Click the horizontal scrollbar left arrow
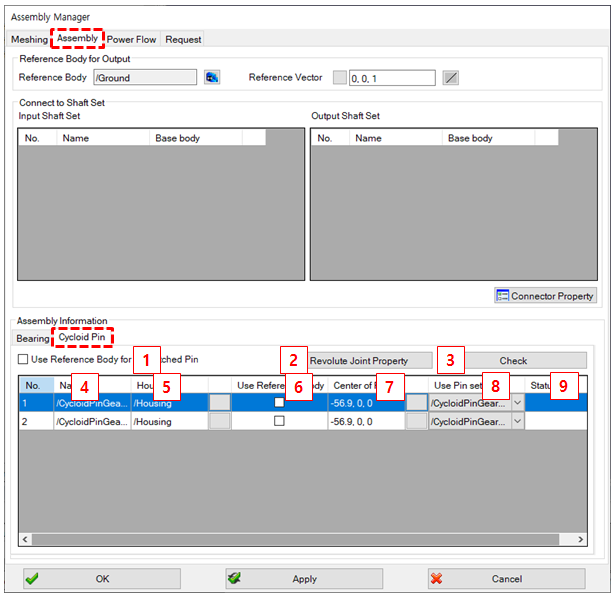 coord(25,539)
